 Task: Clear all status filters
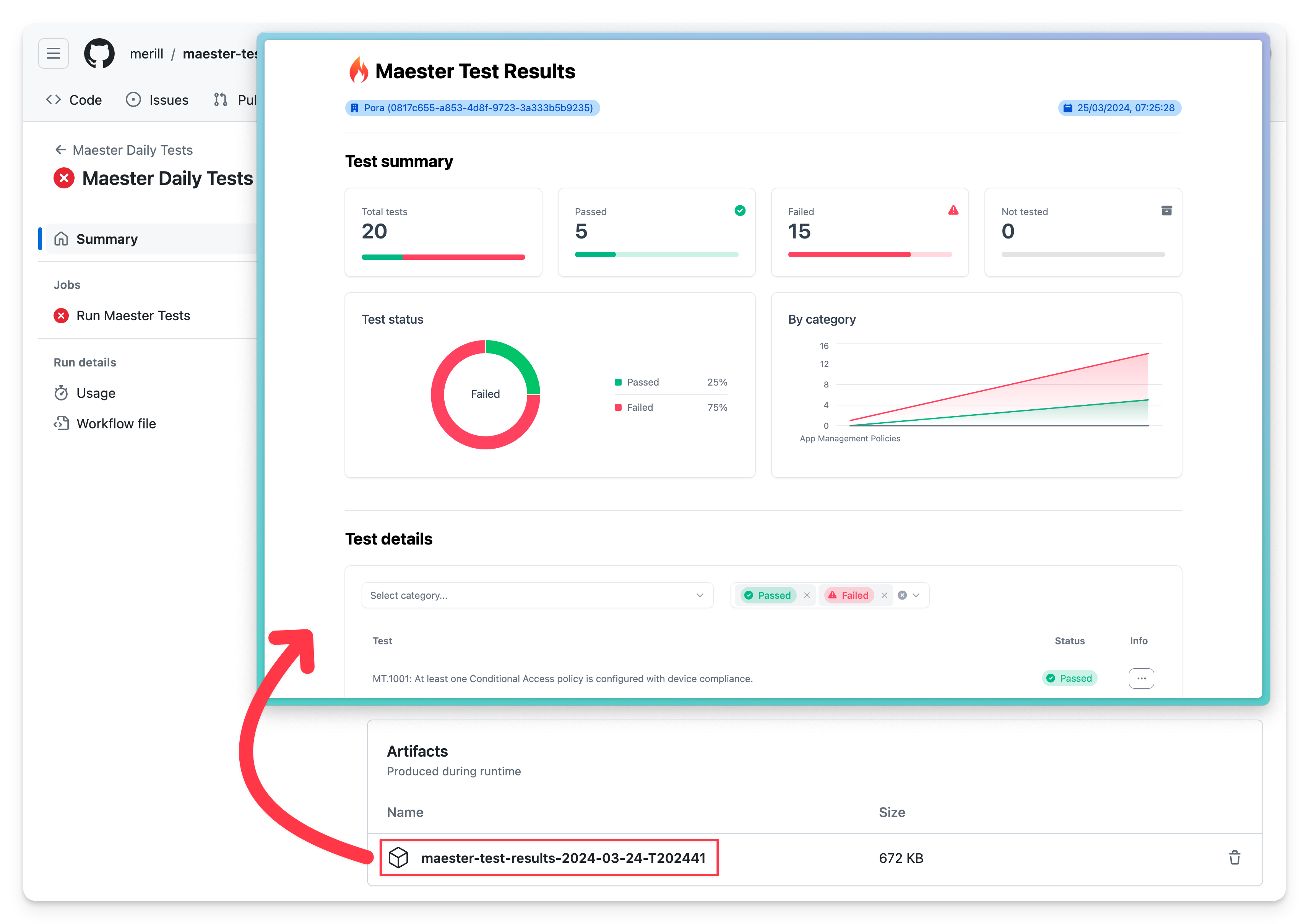(902, 595)
